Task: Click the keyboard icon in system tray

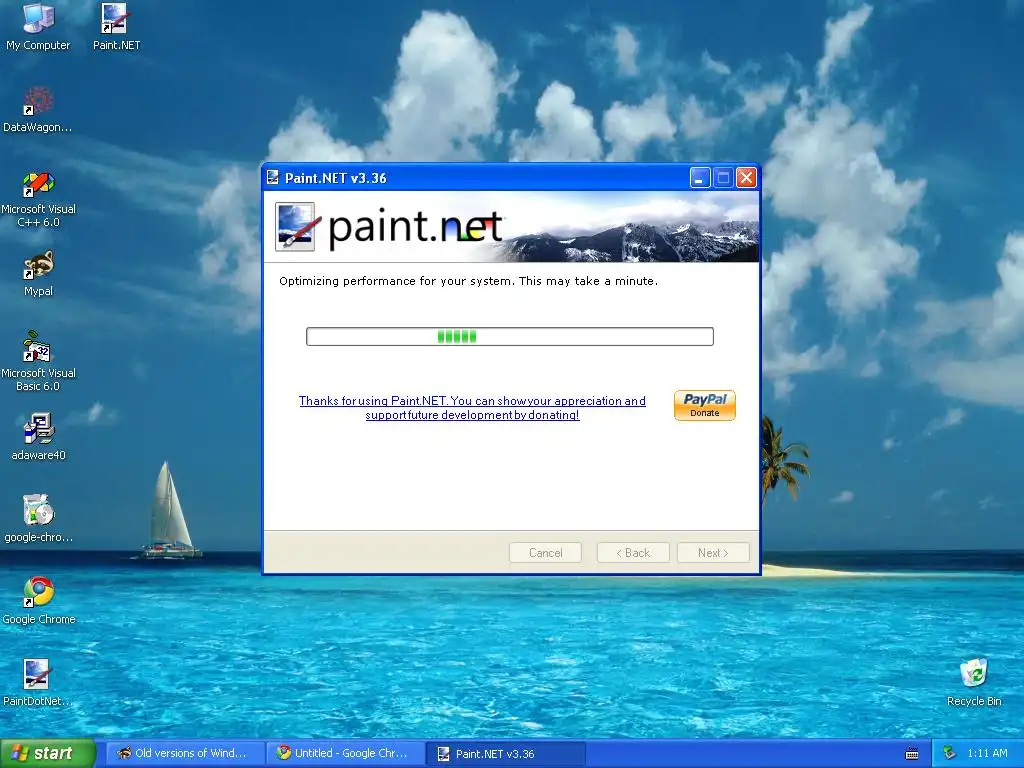Action: pyautogui.click(x=912, y=754)
